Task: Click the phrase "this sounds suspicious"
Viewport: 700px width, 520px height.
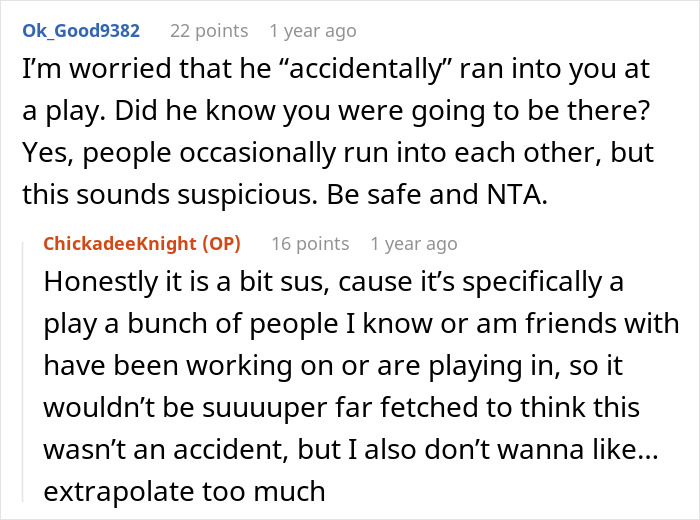Action: click(x=168, y=195)
